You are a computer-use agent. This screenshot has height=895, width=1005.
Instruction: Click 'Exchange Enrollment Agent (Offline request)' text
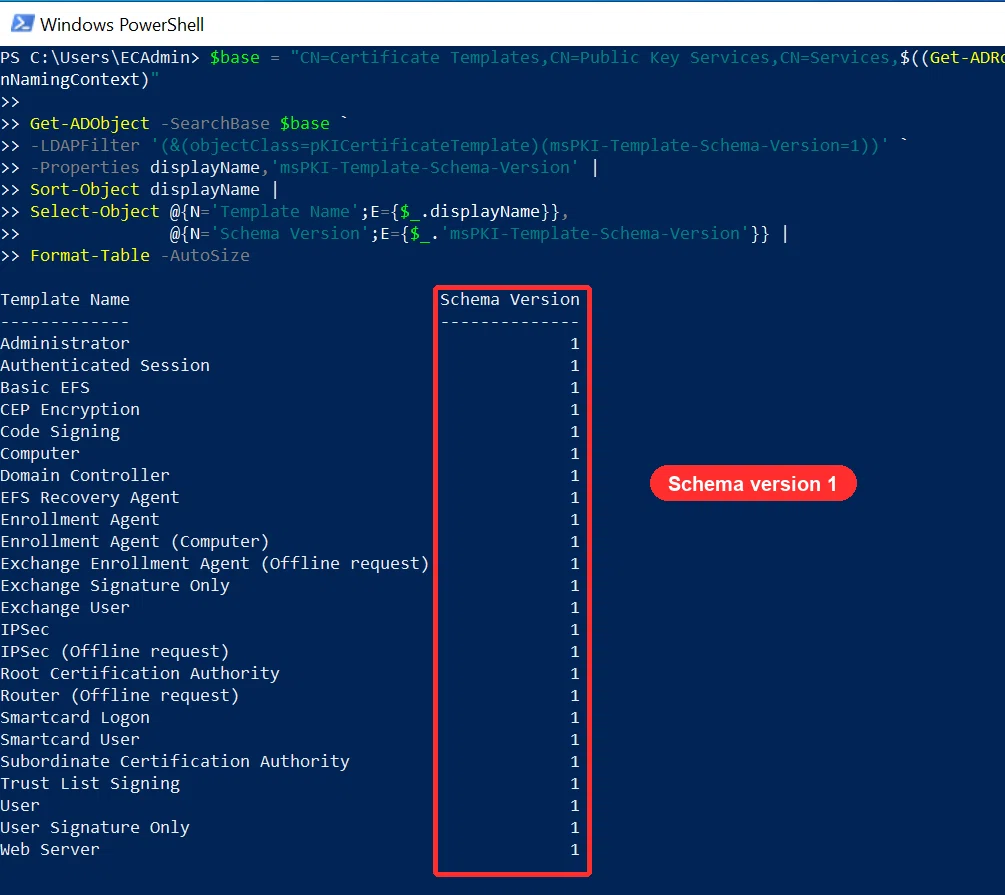coord(215,564)
